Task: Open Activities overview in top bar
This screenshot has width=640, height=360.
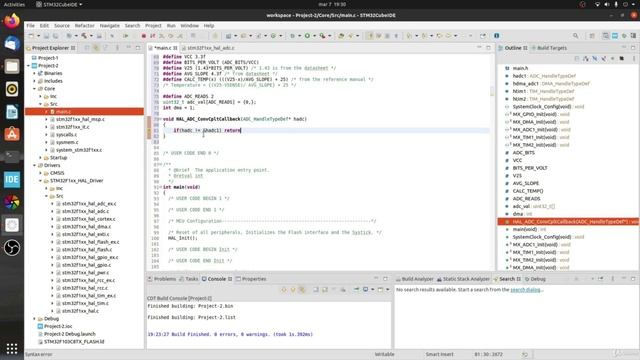Action: tap(14, 4)
